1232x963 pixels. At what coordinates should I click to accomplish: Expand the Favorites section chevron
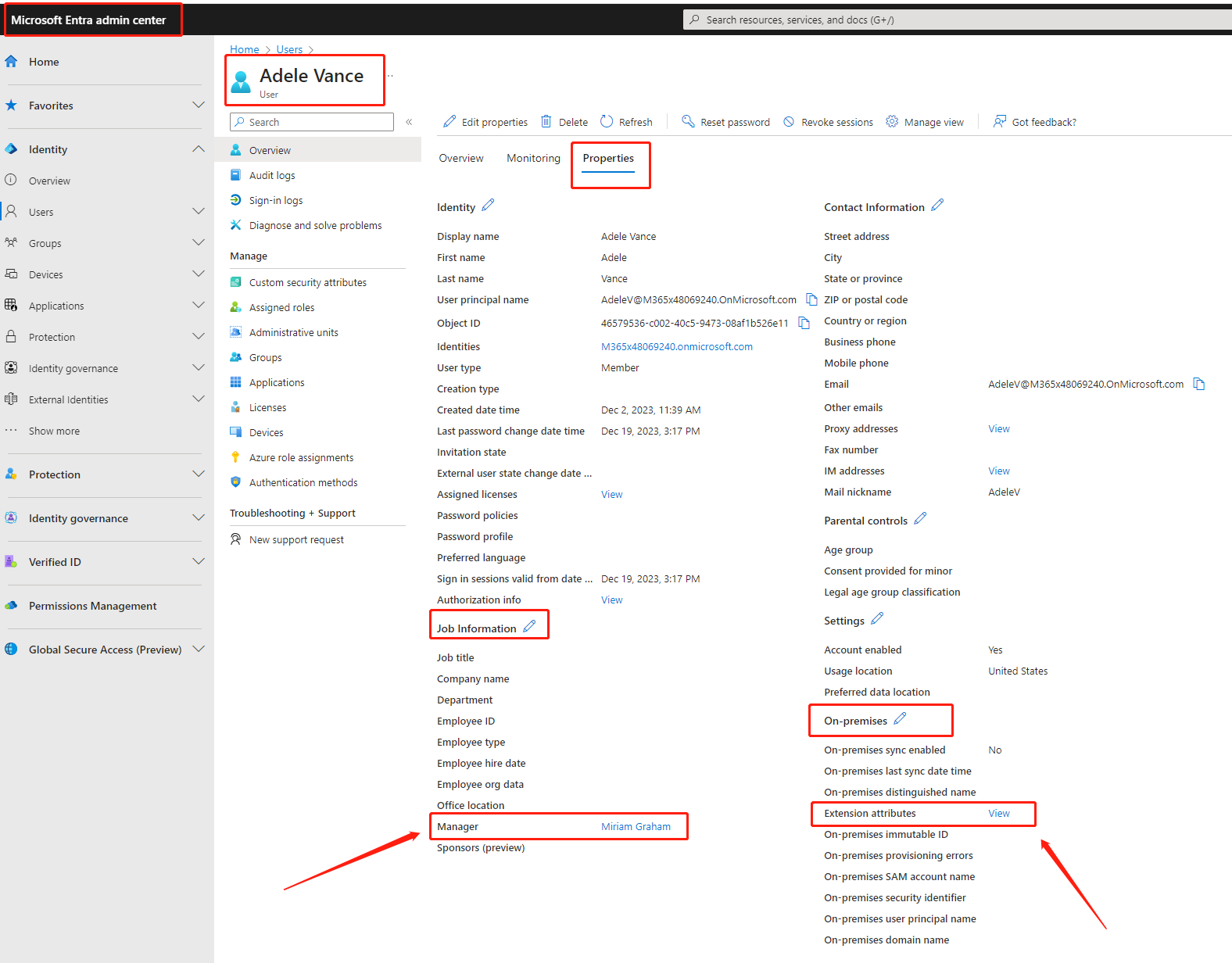tap(199, 105)
